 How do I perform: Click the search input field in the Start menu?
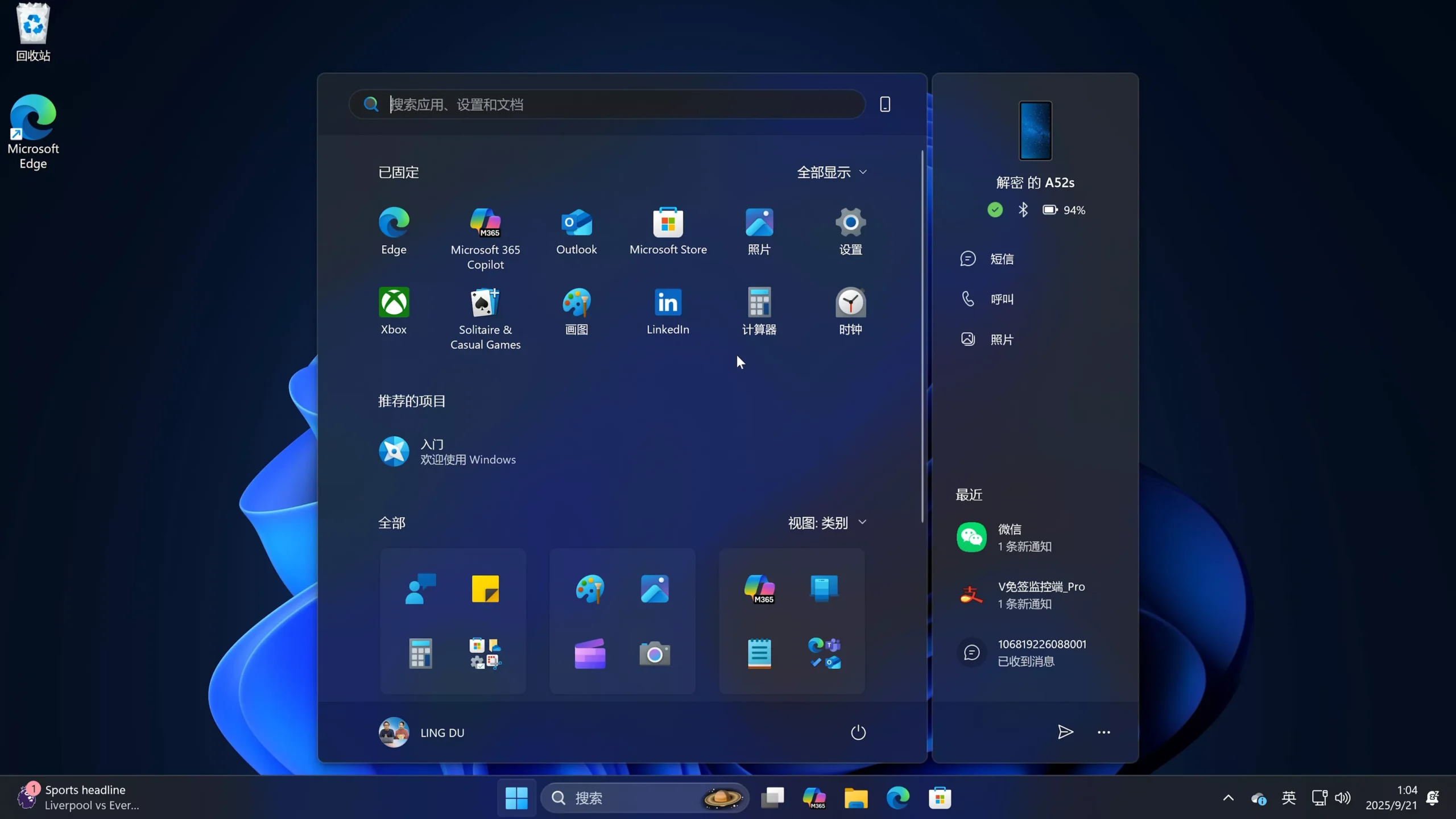click(x=605, y=104)
